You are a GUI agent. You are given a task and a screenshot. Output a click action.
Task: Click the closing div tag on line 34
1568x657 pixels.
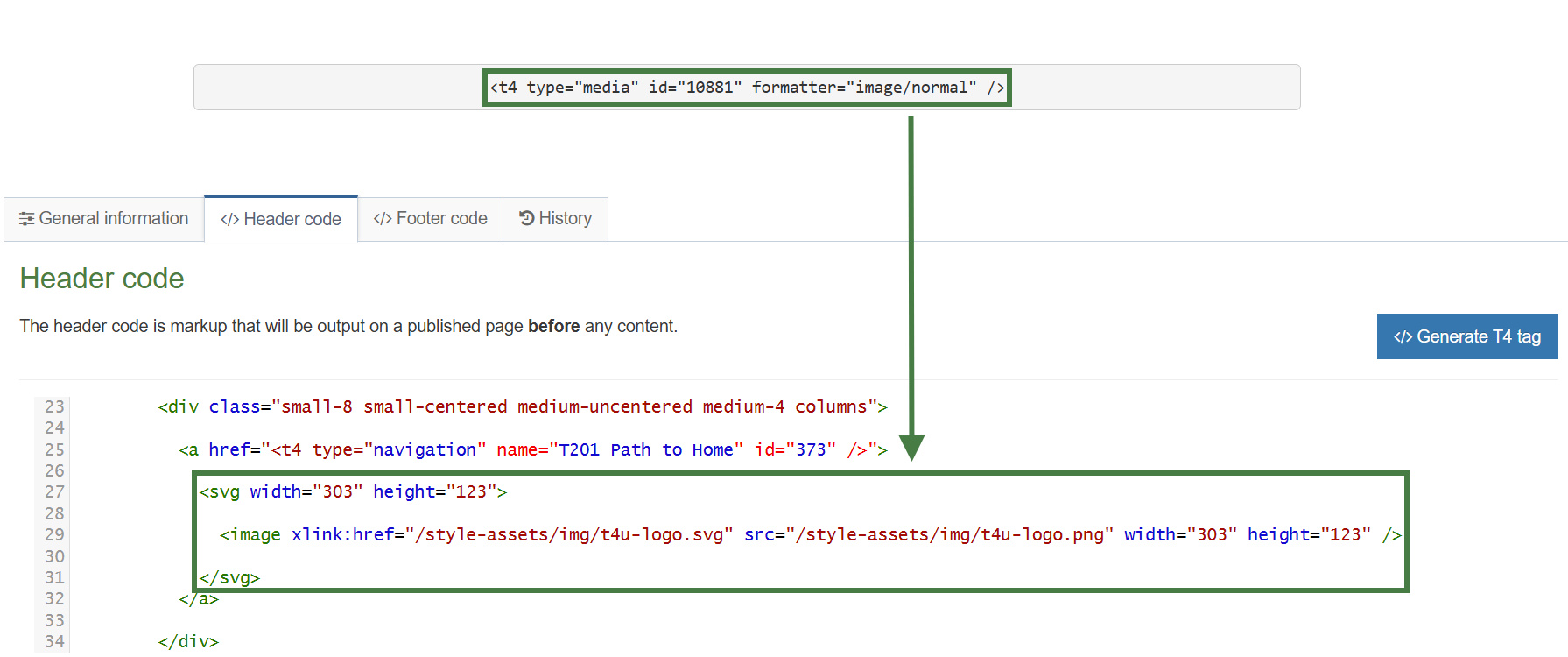pyautogui.click(x=188, y=642)
